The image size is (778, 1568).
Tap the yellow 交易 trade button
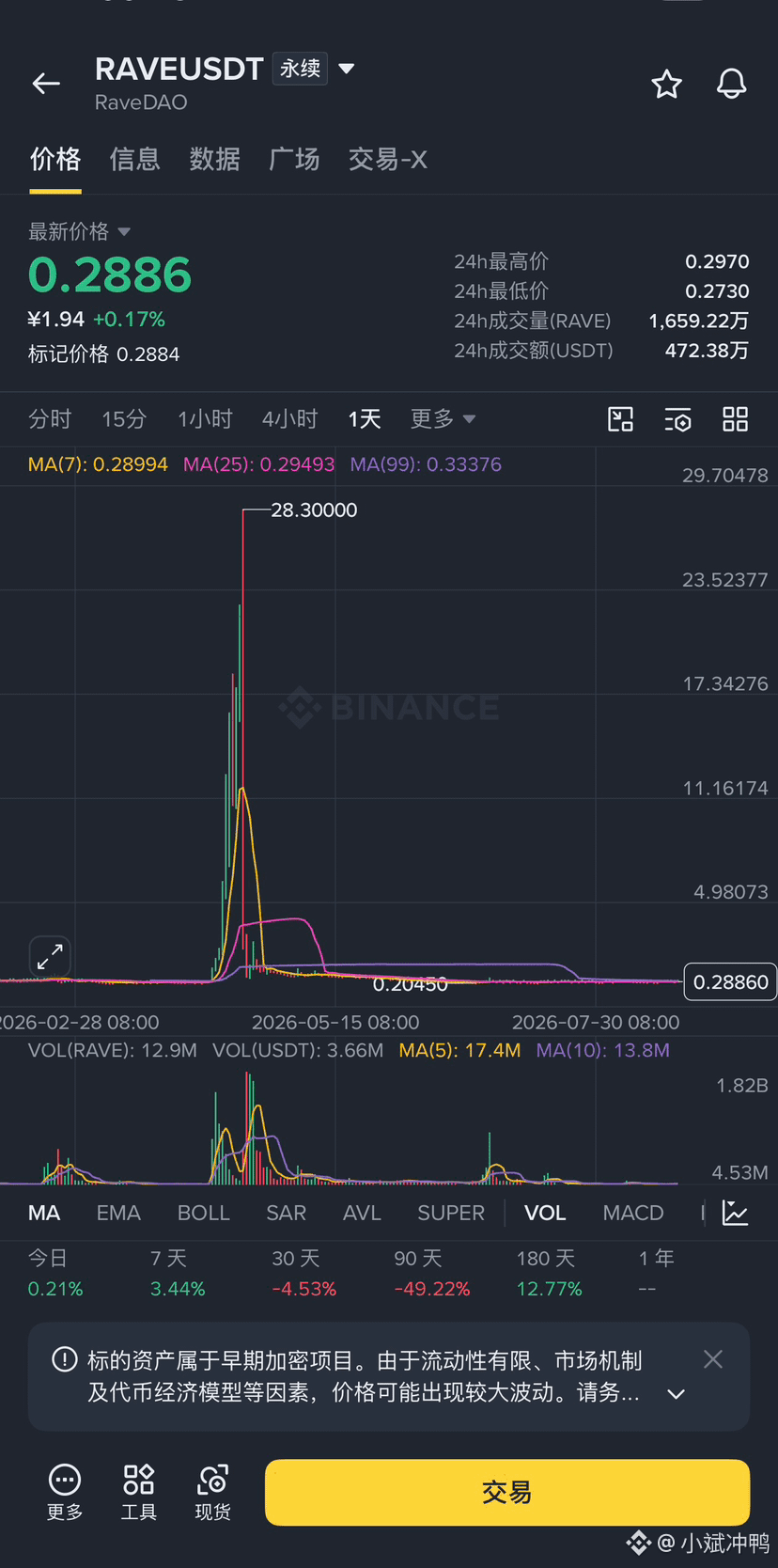[507, 1492]
